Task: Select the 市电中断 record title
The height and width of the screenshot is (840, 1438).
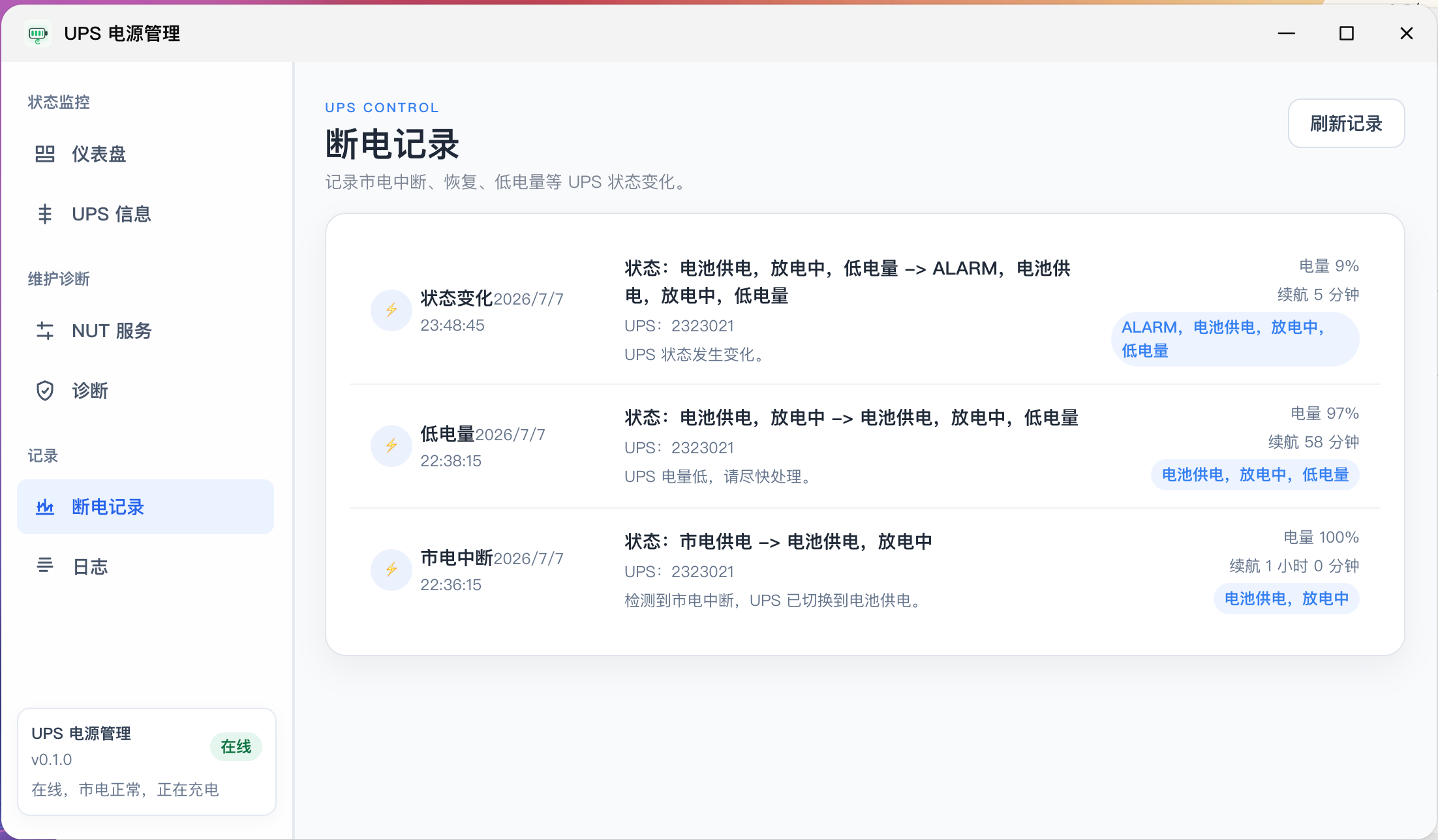Action: click(x=456, y=558)
